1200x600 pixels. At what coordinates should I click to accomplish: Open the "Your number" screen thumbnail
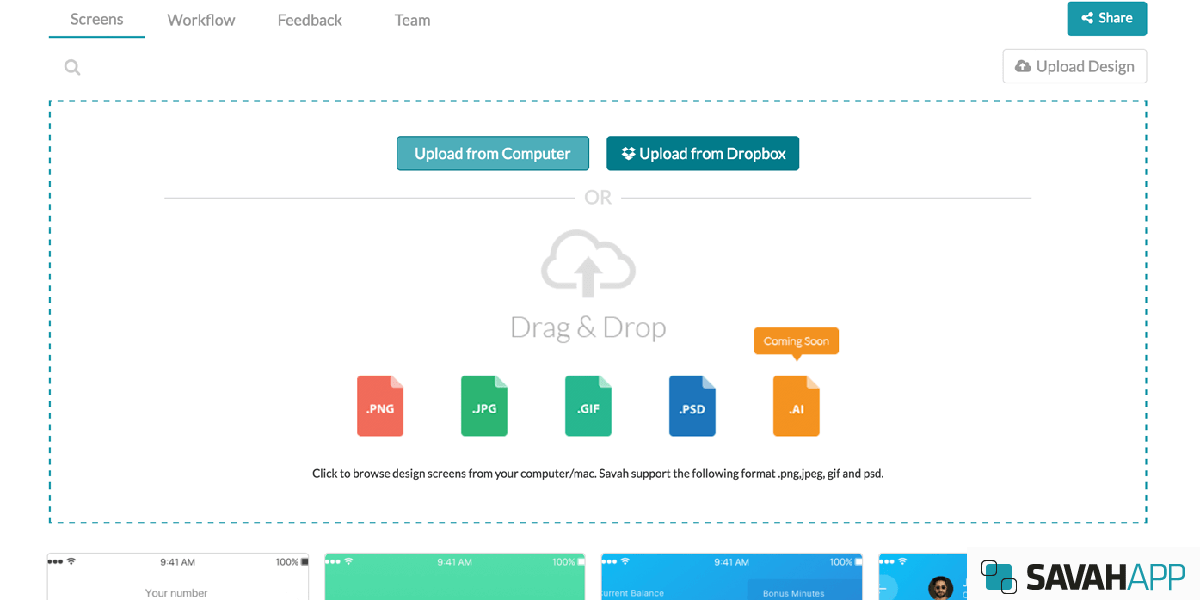[178, 578]
